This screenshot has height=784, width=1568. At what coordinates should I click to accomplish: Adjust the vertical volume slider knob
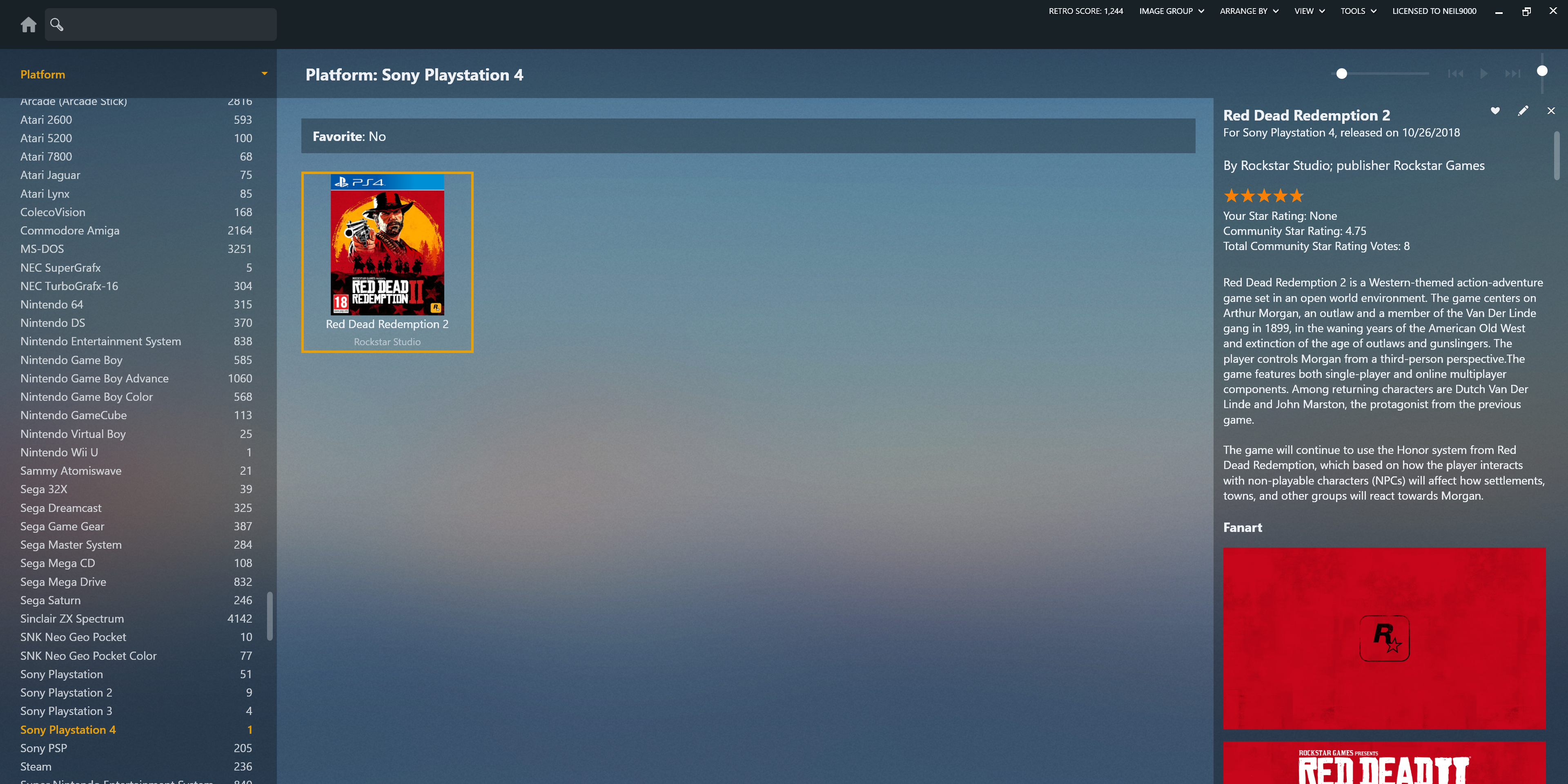pos(1542,71)
